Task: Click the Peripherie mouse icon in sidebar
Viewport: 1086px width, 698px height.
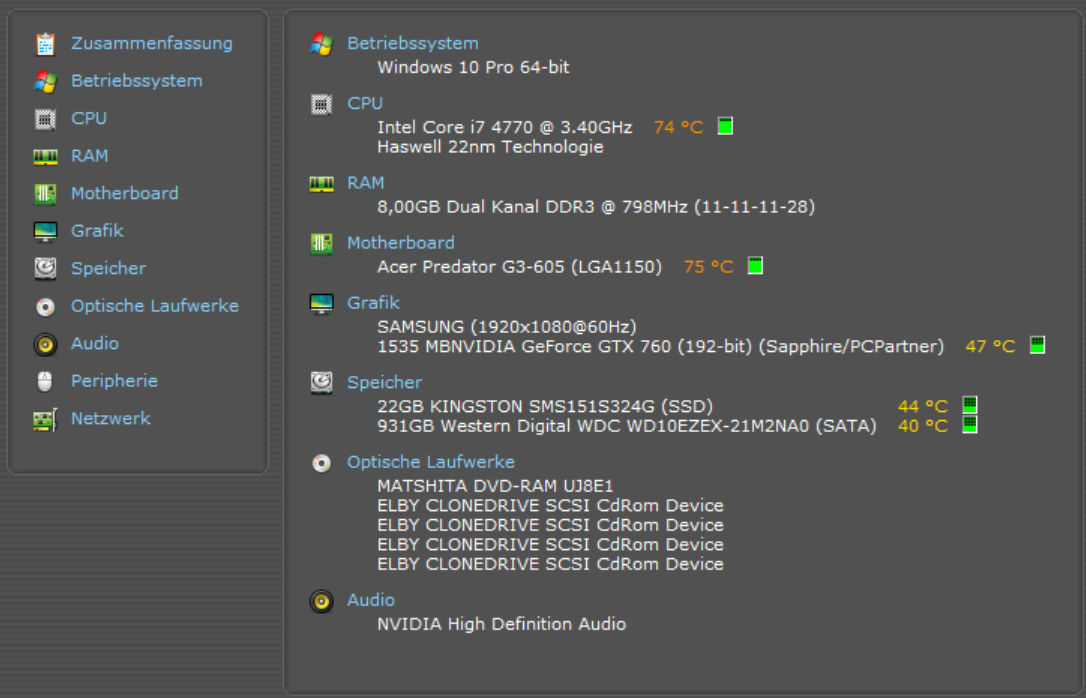Action: click(46, 382)
